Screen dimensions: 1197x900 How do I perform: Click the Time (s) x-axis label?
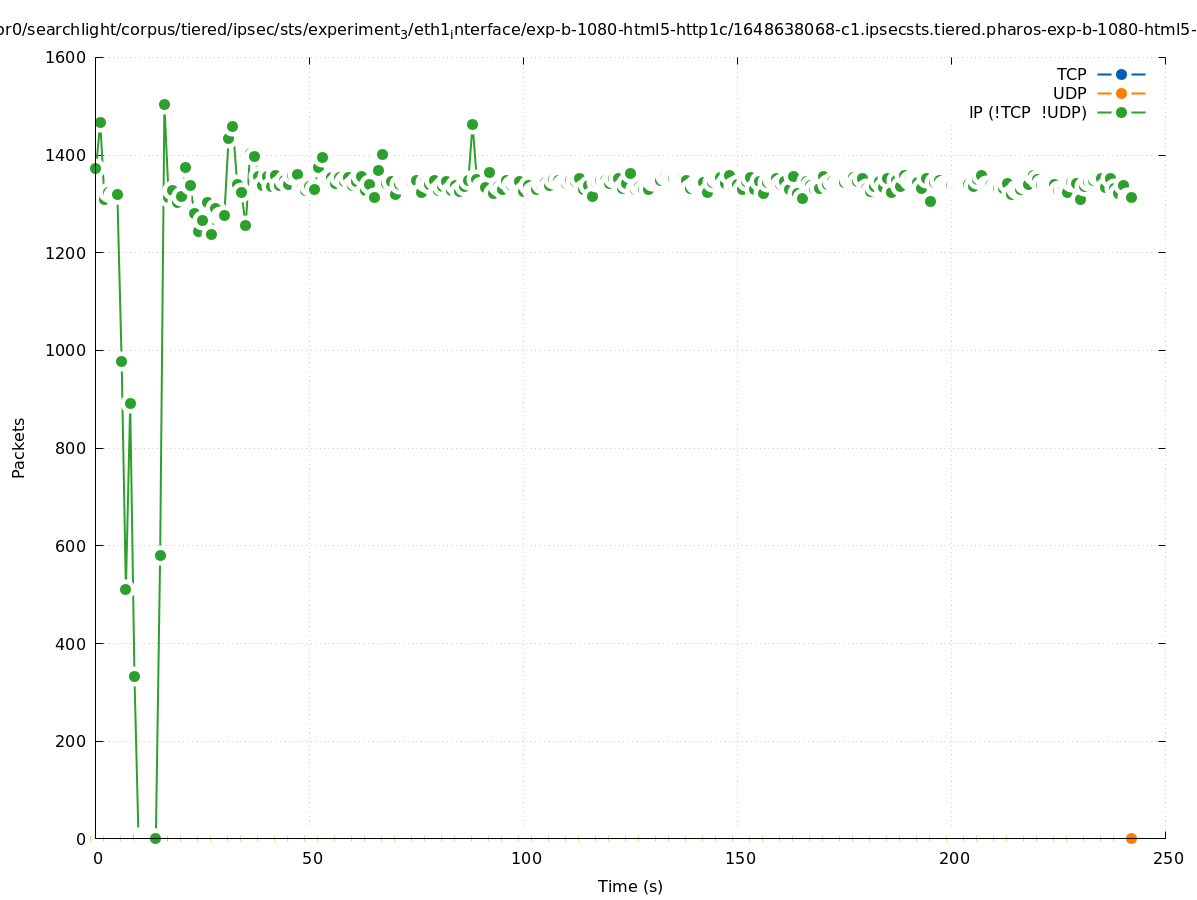click(x=630, y=886)
